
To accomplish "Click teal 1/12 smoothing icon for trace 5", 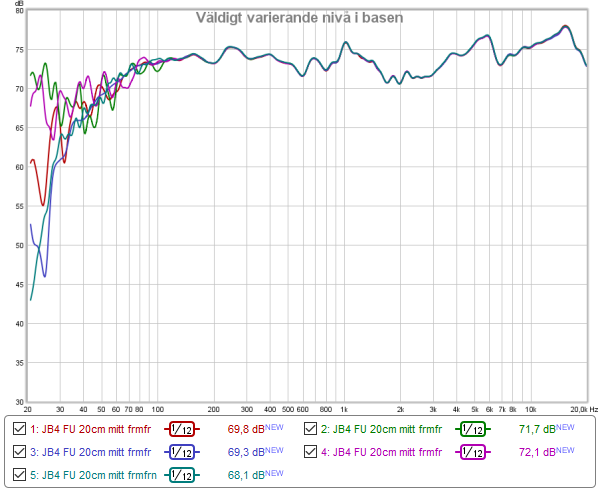I will [x=183, y=475].
